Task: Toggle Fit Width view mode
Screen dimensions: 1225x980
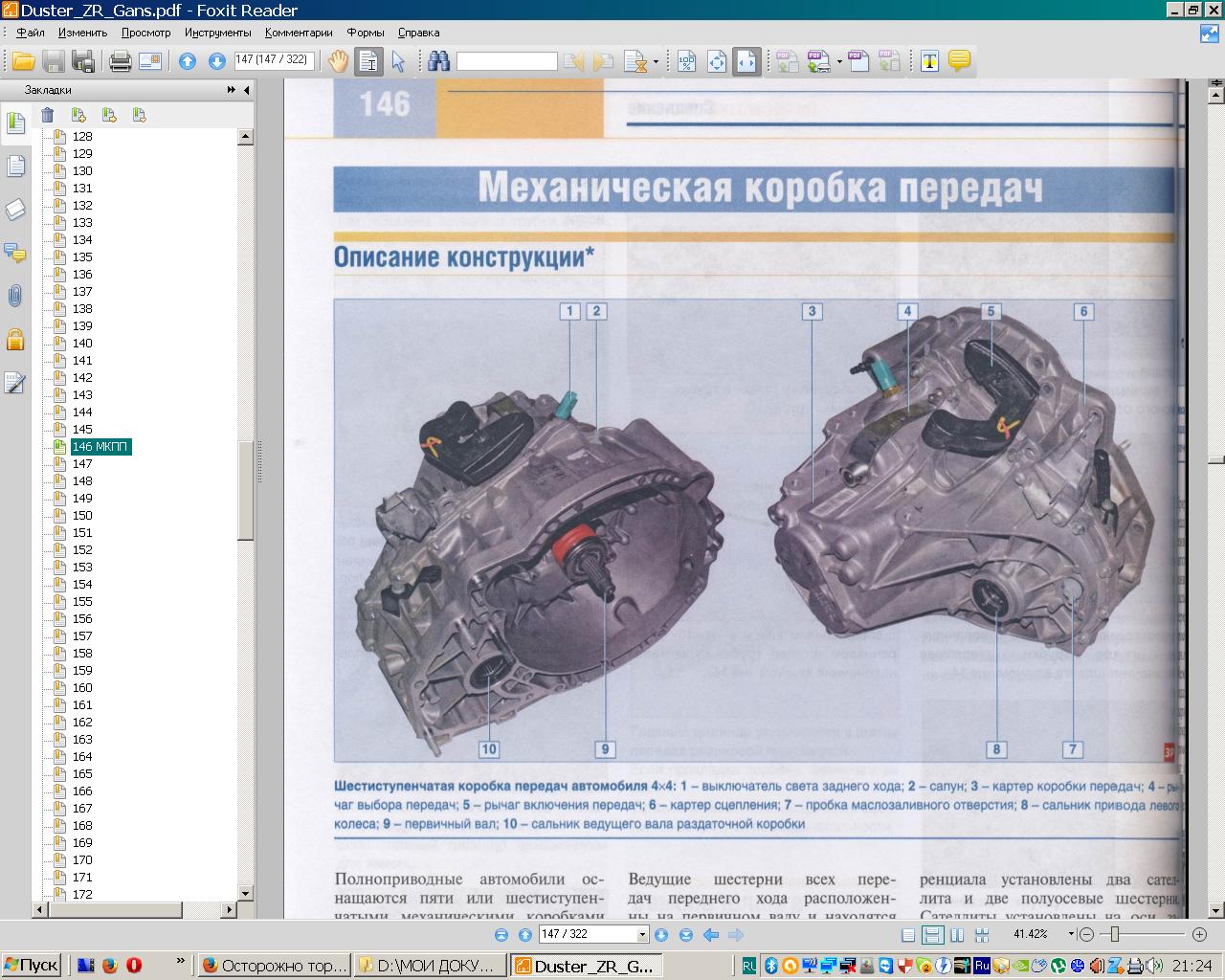Action: (x=746, y=61)
